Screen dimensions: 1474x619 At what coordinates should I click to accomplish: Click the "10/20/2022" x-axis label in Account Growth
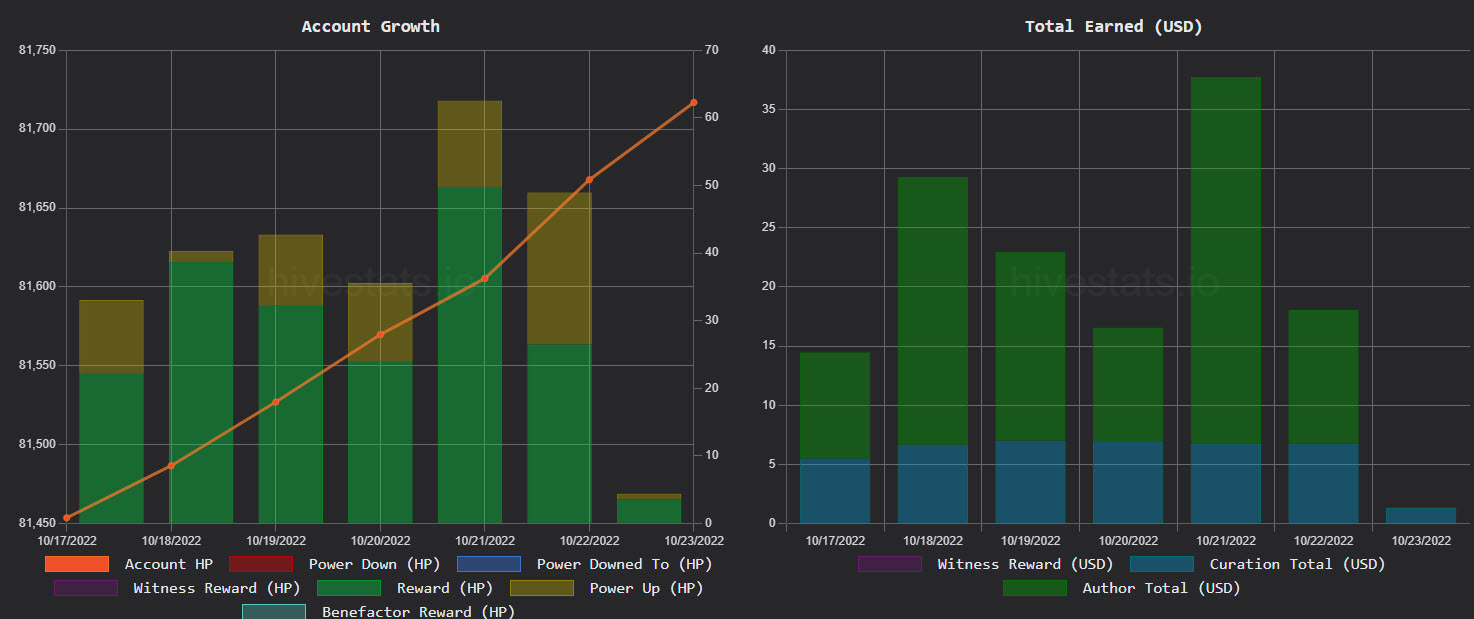[x=380, y=540]
